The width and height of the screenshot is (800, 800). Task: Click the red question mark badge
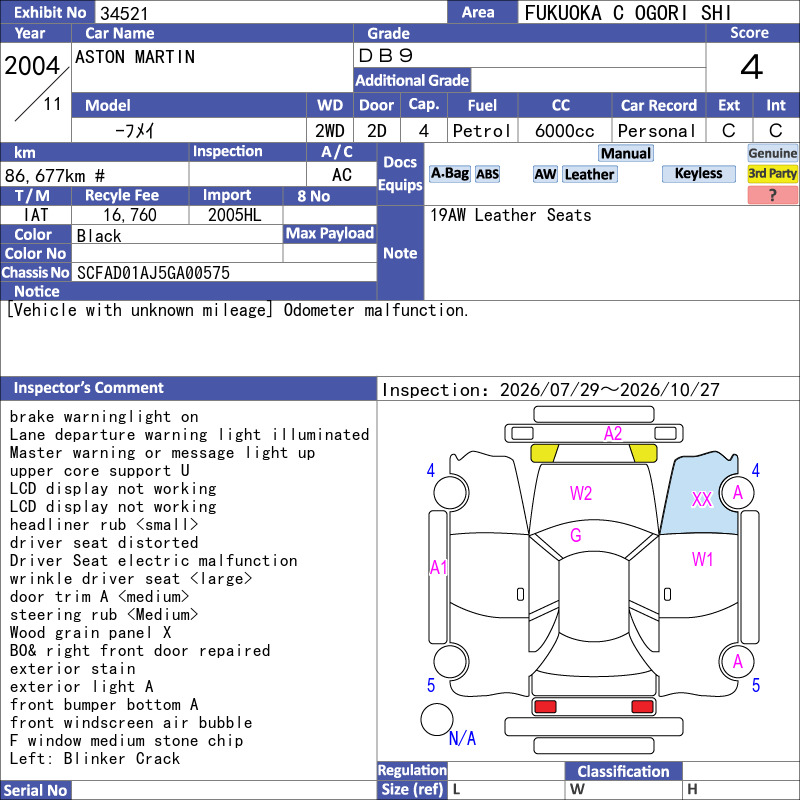click(772, 195)
